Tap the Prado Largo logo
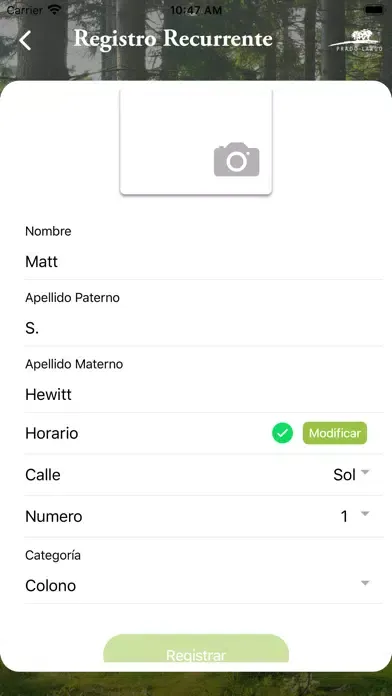Image resolution: width=392 pixels, height=696 pixels. tap(356, 41)
